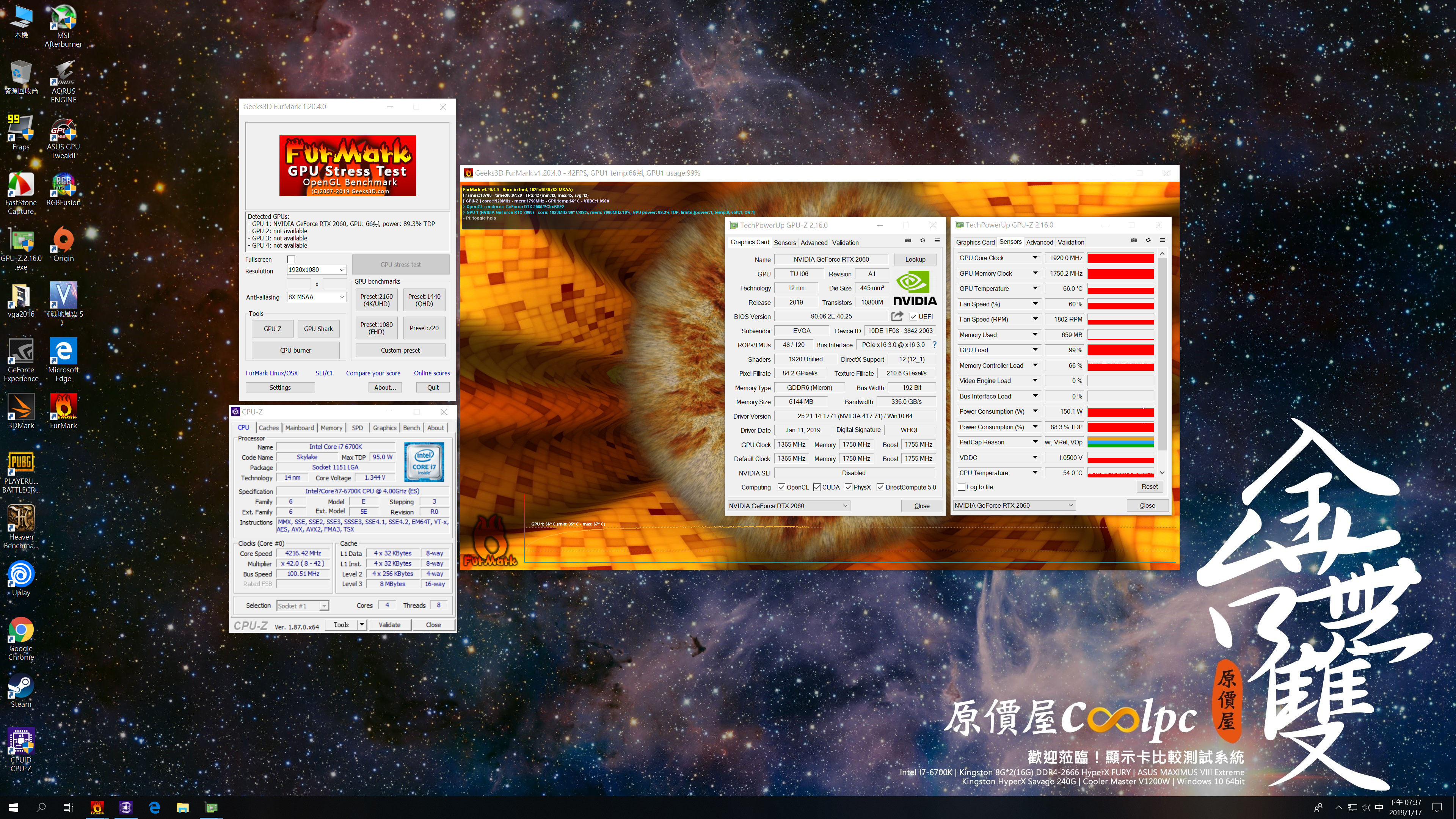Image resolution: width=1456 pixels, height=819 pixels.
Task: Toggle Fullscreen checkbox in FurMark
Action: (x=291, y=259)
